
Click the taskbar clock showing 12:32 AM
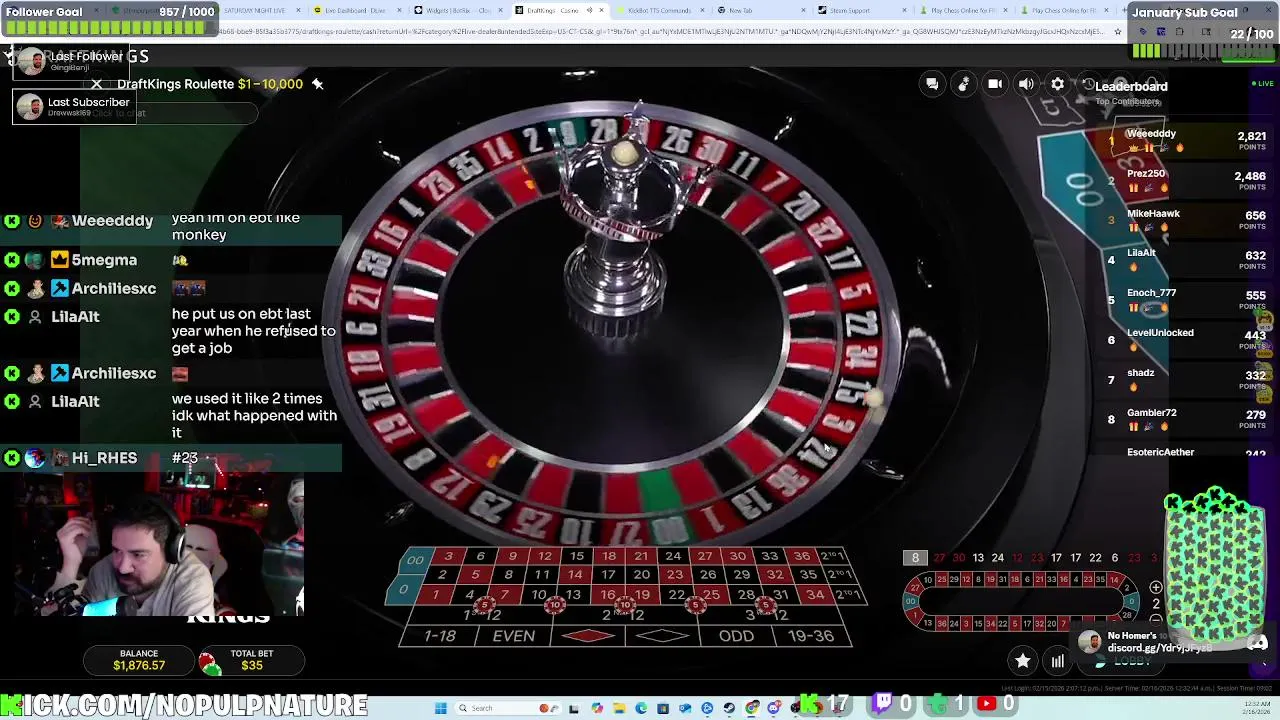[1258, 708]
